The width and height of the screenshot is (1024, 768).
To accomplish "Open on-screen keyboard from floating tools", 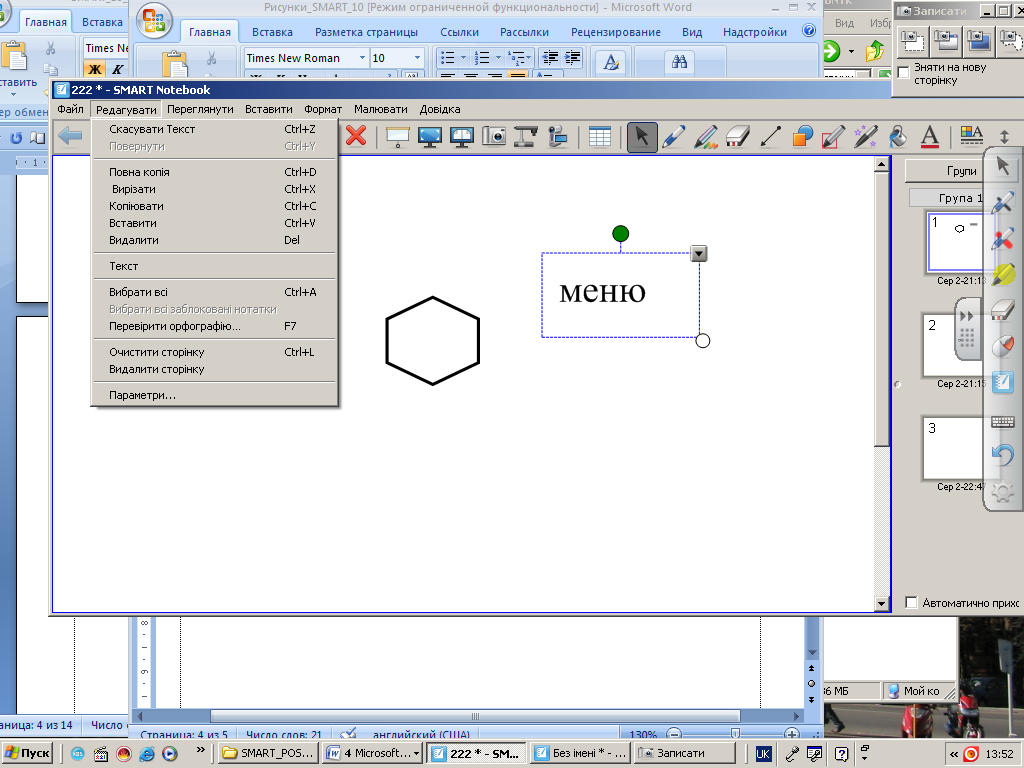I will click(x=1003, y=422).
